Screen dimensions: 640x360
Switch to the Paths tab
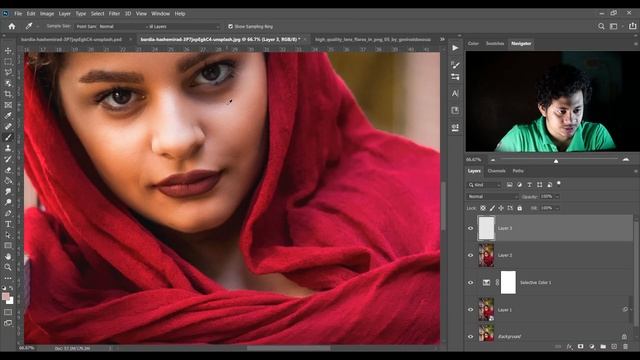click(518, 171)
